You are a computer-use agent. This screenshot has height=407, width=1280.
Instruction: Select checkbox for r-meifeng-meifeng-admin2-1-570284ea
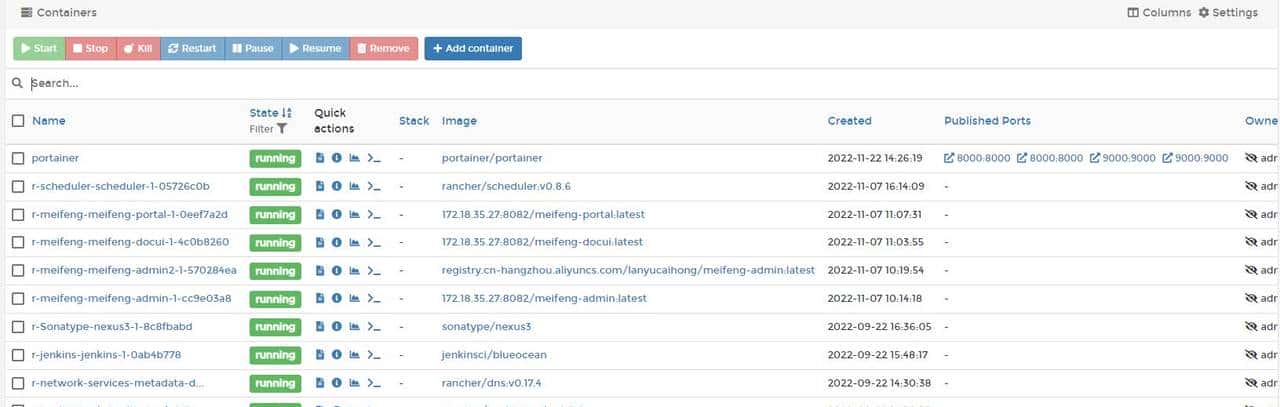18,270
